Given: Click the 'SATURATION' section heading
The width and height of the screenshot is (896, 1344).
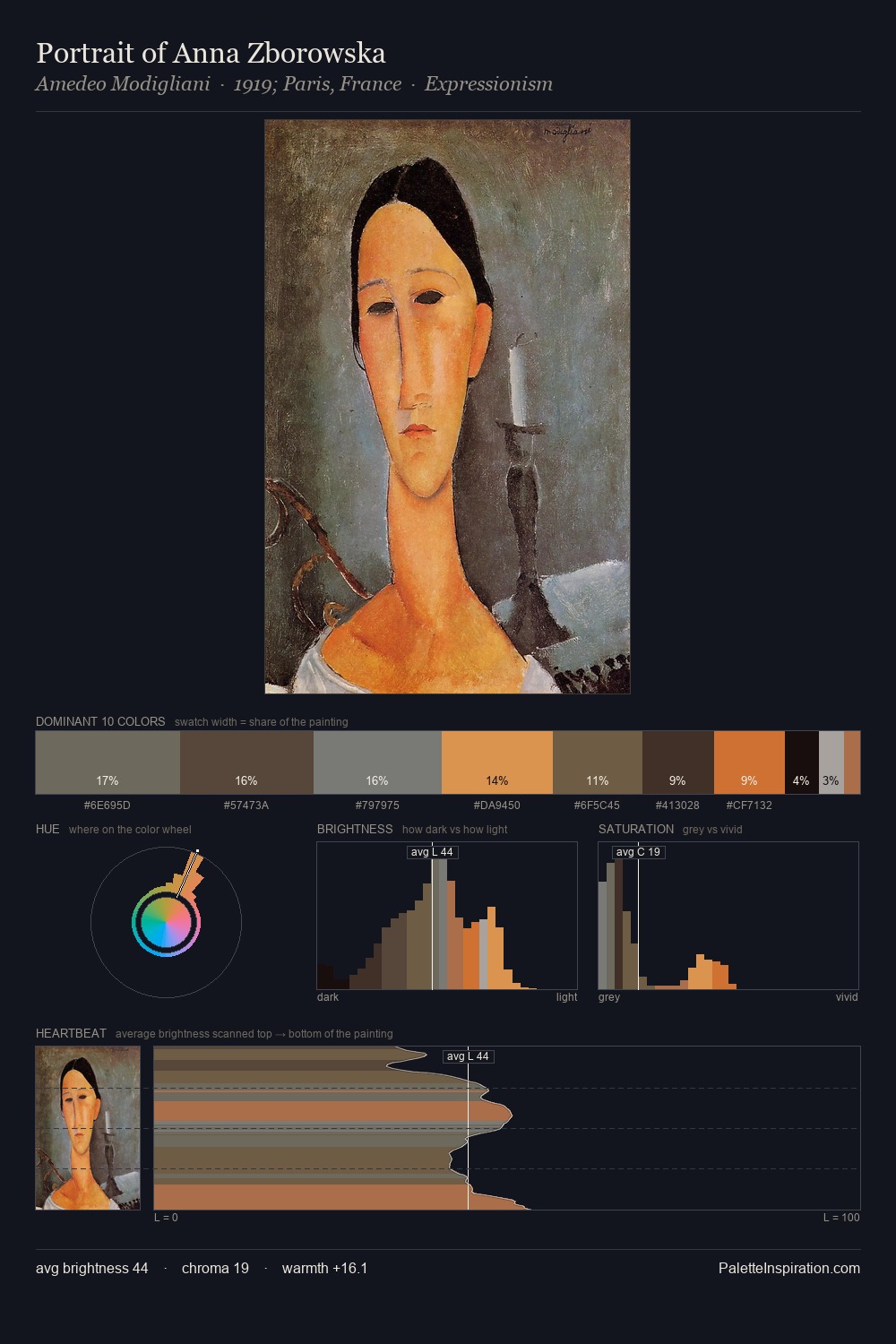Looking at the screenshot, I should pos(636,829).
